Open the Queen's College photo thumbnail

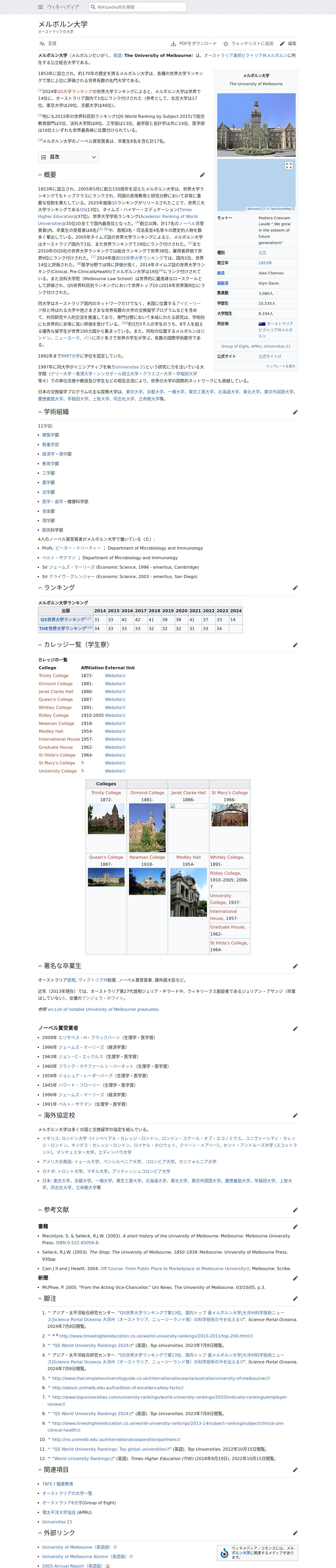point(106,877)
